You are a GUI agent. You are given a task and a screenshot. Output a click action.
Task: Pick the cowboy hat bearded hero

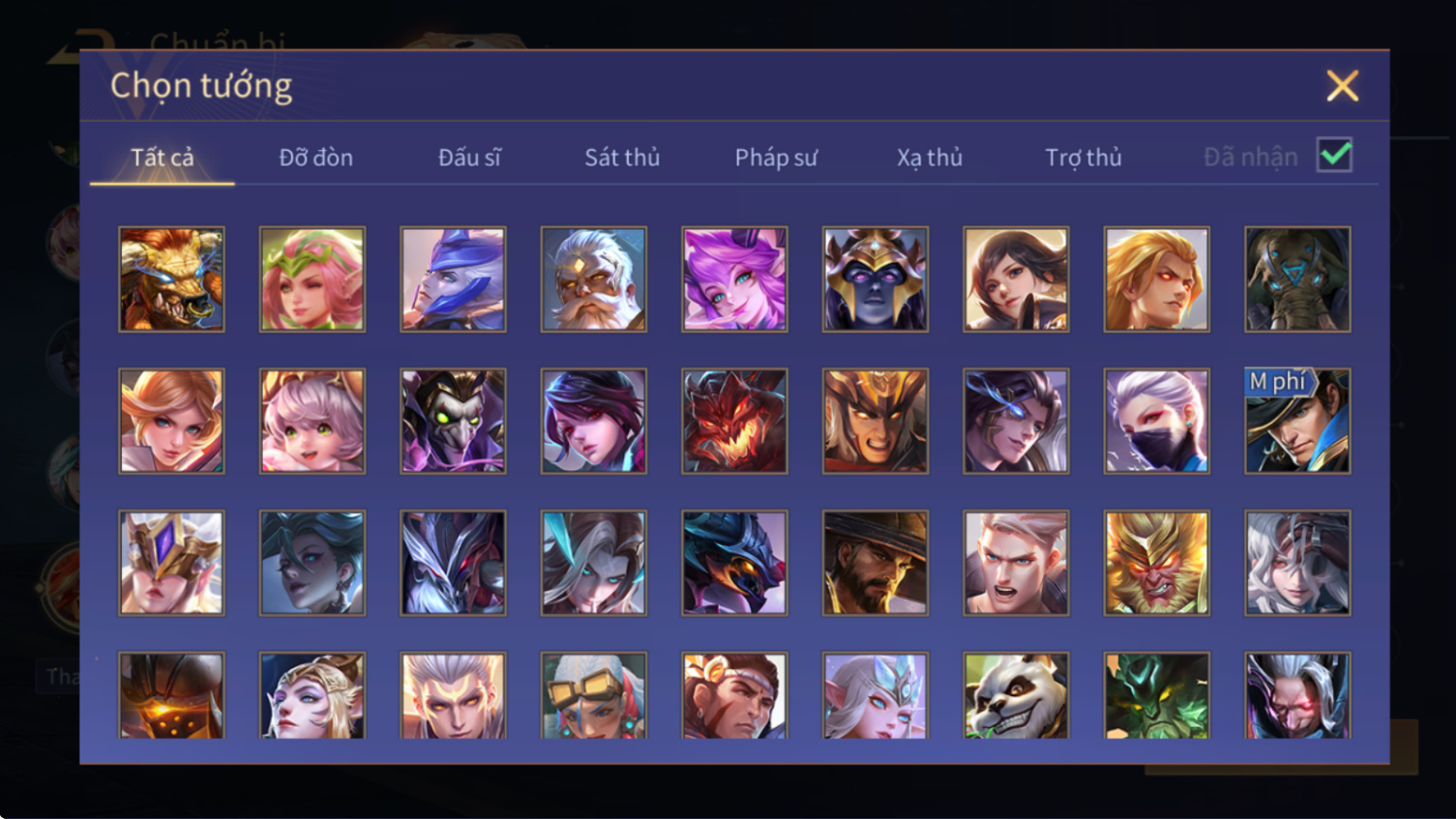tap(876, 563)
